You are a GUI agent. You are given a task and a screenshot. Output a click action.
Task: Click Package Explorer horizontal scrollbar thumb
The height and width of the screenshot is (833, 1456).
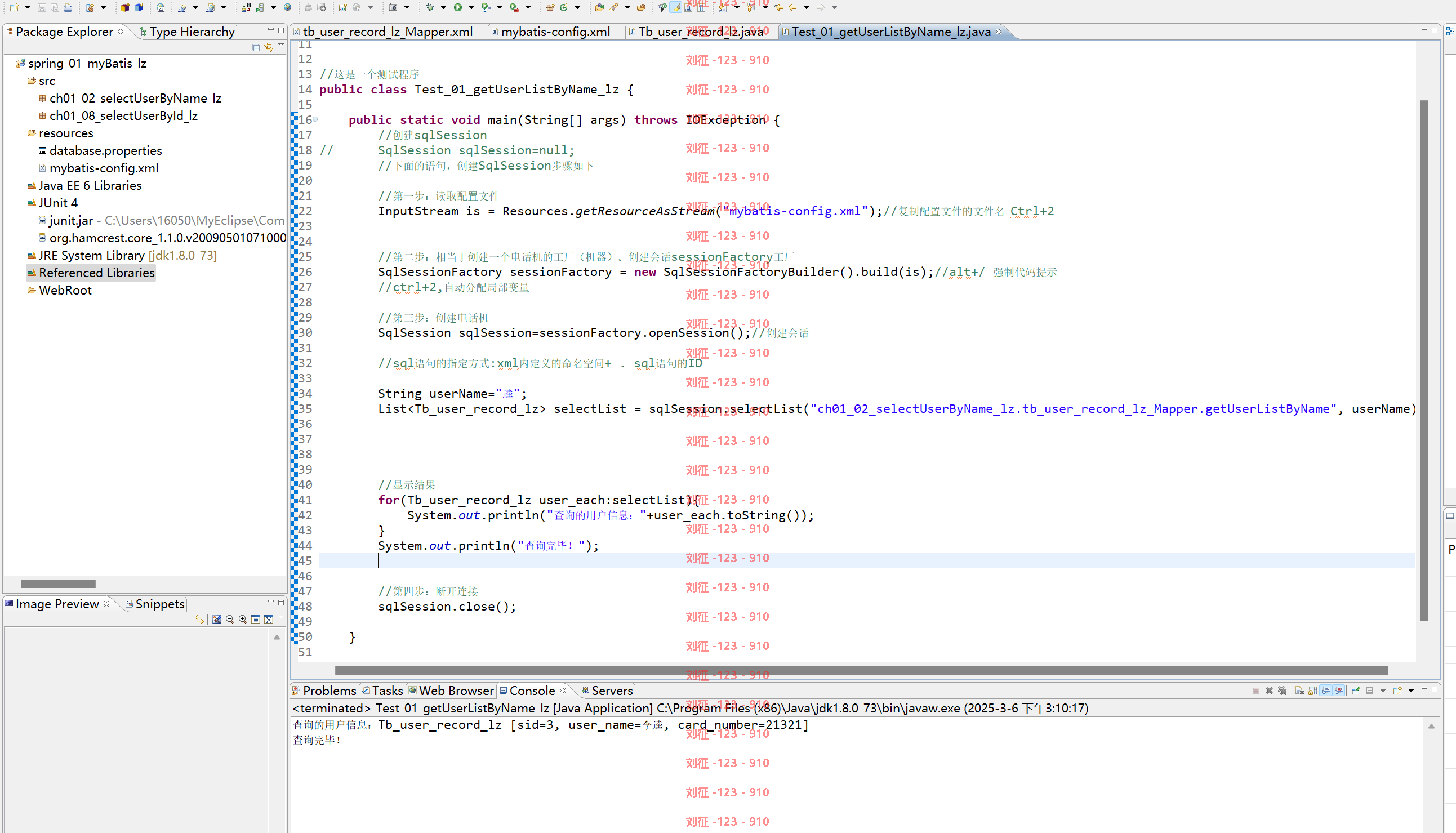click(x=58, y=583)
